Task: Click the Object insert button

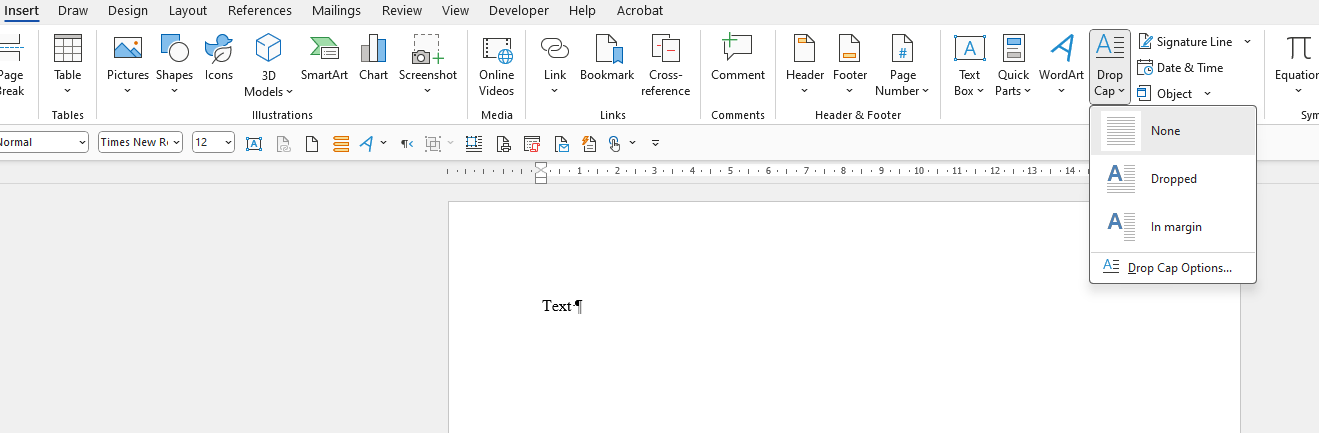Action: pos(1165,94)
